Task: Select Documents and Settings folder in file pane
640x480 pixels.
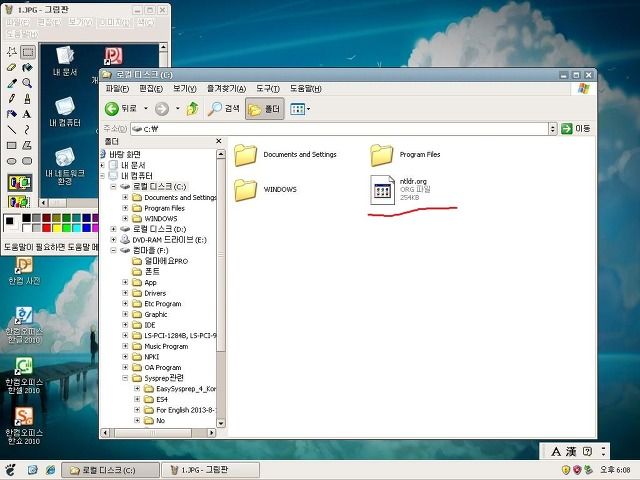Action: (285, 155)
